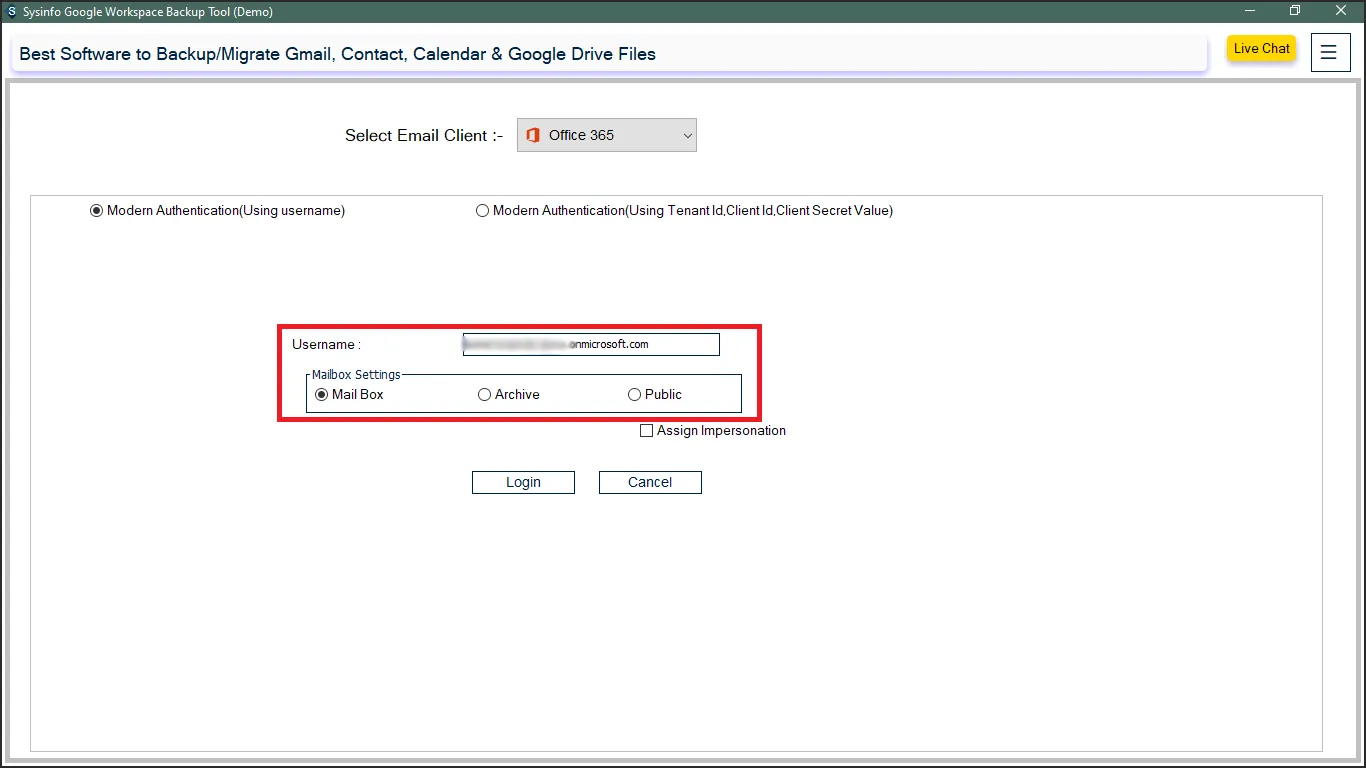
Task: Select Modern Authentication using username
Action: (97, 211)
